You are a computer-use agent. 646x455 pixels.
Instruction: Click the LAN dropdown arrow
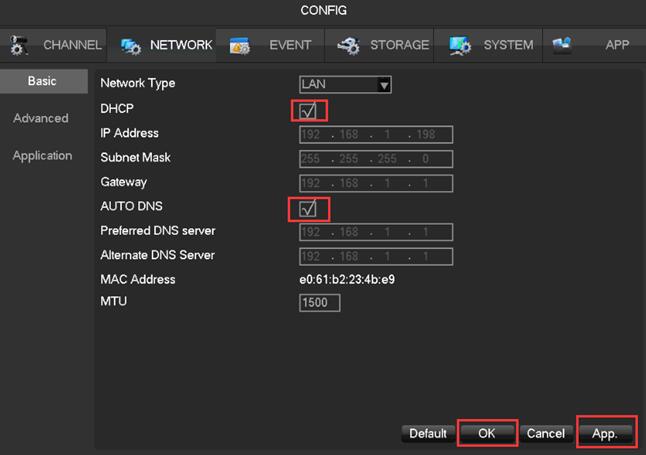[383, 85]
